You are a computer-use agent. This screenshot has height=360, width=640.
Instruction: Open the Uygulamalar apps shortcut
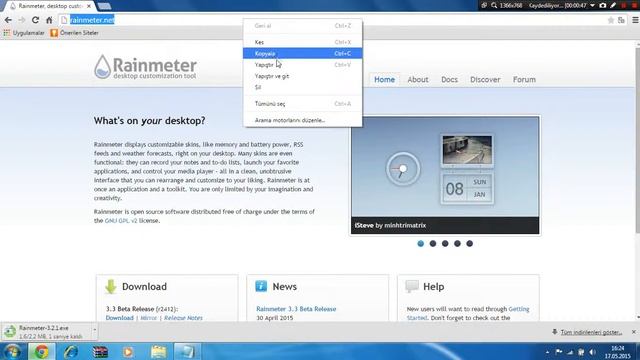pos(24,33)
